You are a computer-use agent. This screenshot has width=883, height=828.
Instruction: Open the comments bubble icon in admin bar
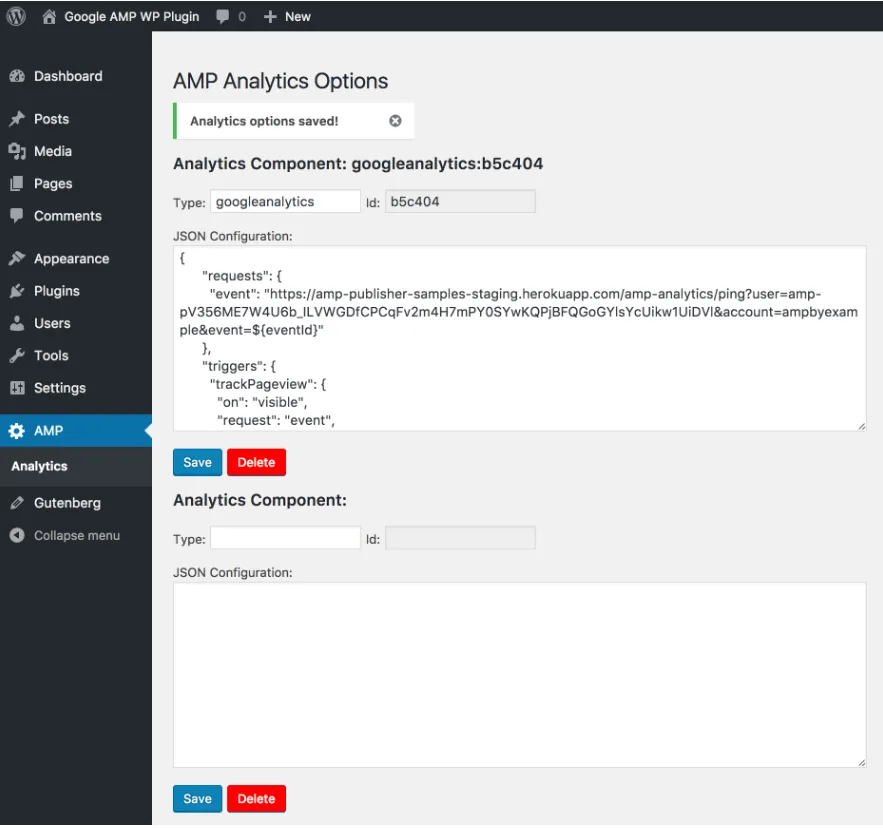click(x=223, y=17)
